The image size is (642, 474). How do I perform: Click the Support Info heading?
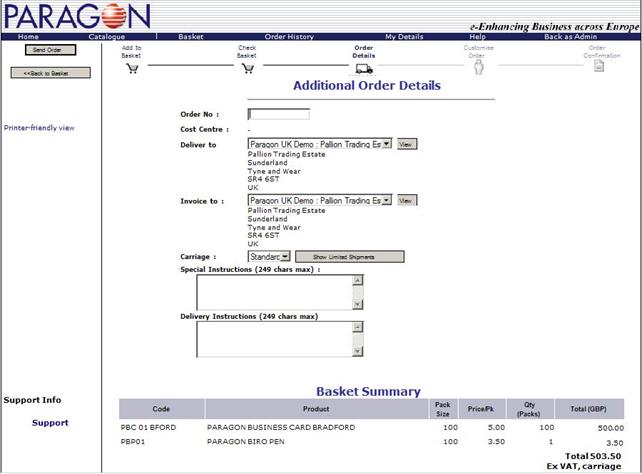click(32, 400)
